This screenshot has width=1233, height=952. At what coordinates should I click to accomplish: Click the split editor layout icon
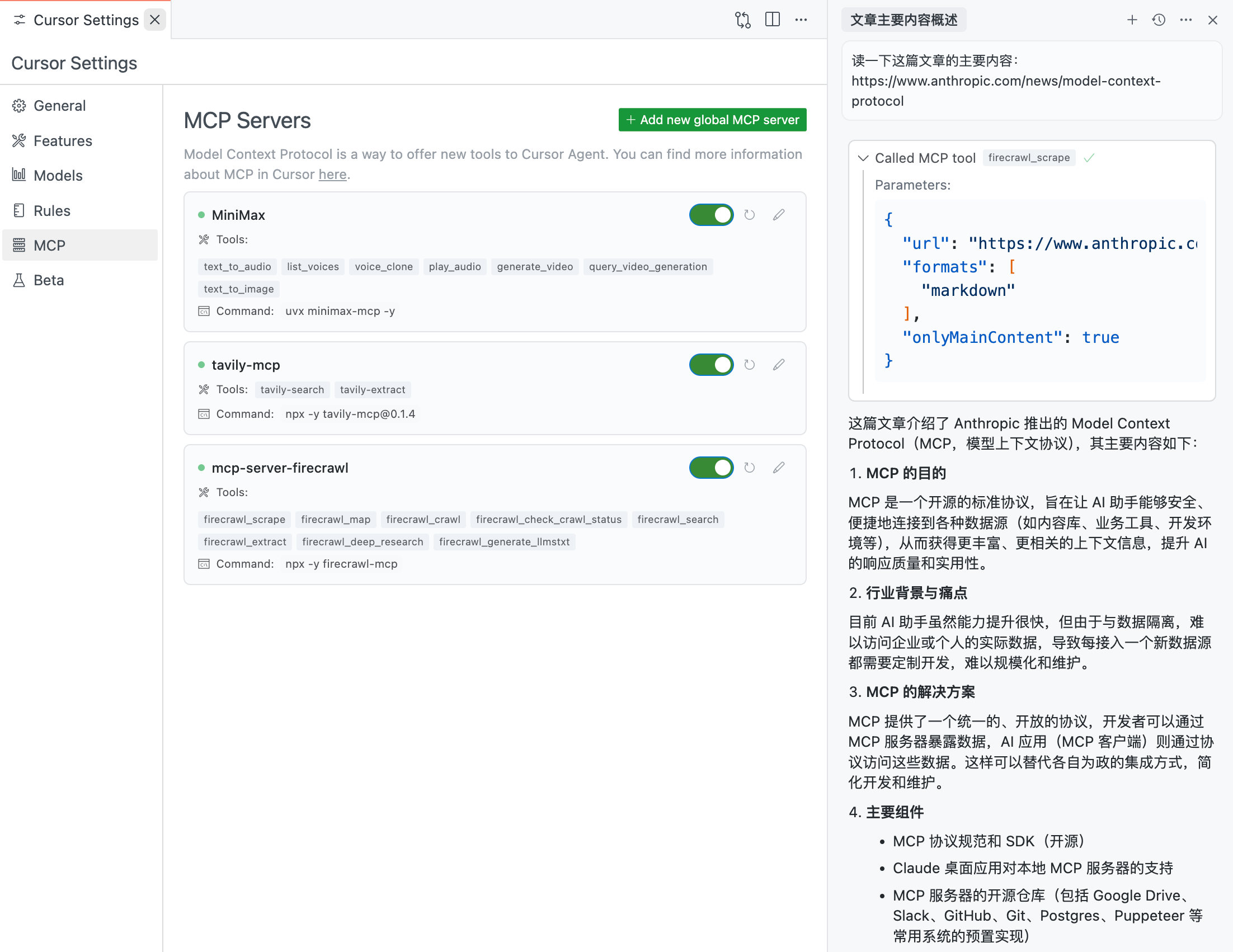click(x=772, y=20)
